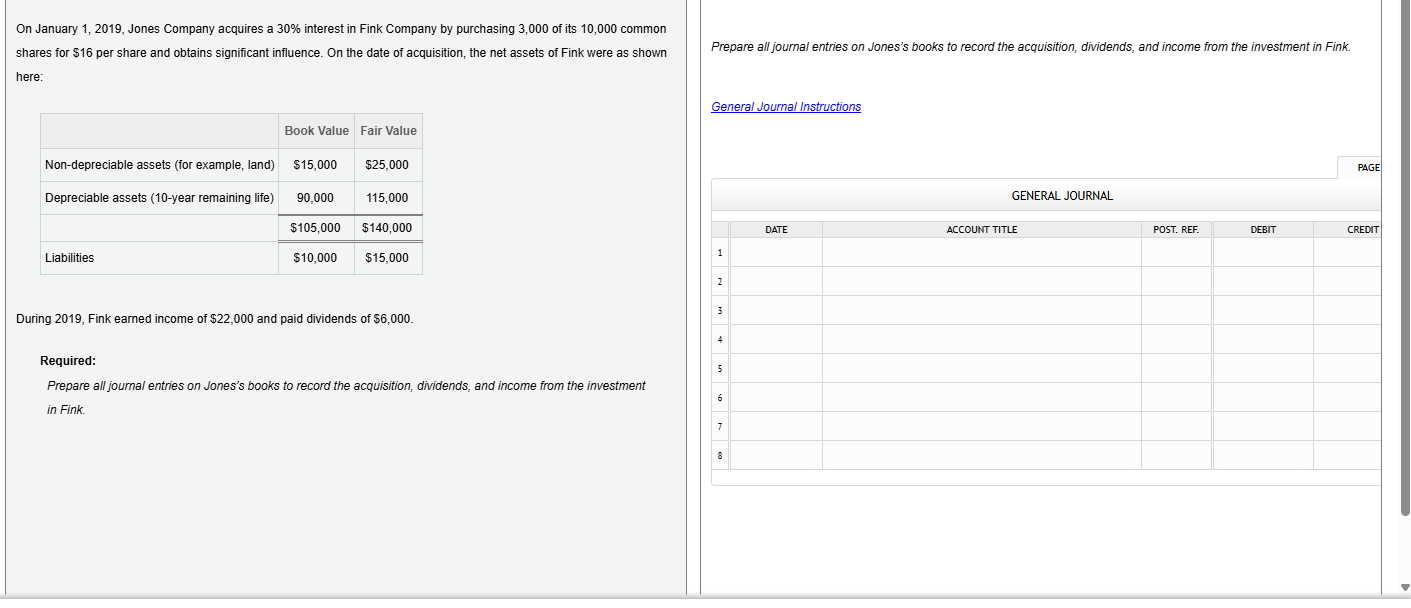The width and height of the screenshot is (1411, 608).
Task: Click the Date cell in journal row 3
Action: [776, 310]
